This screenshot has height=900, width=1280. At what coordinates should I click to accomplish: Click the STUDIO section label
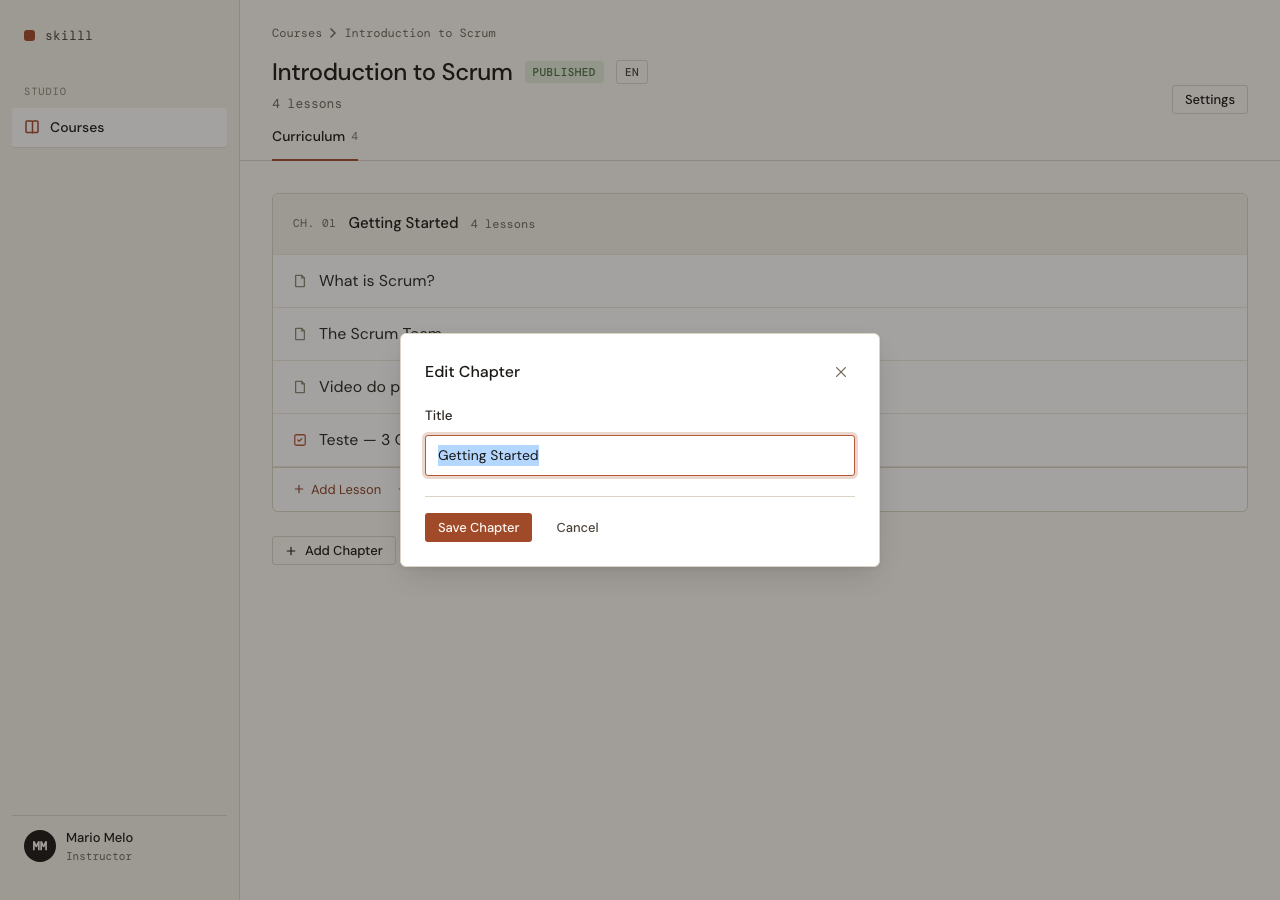click(45, 92)
